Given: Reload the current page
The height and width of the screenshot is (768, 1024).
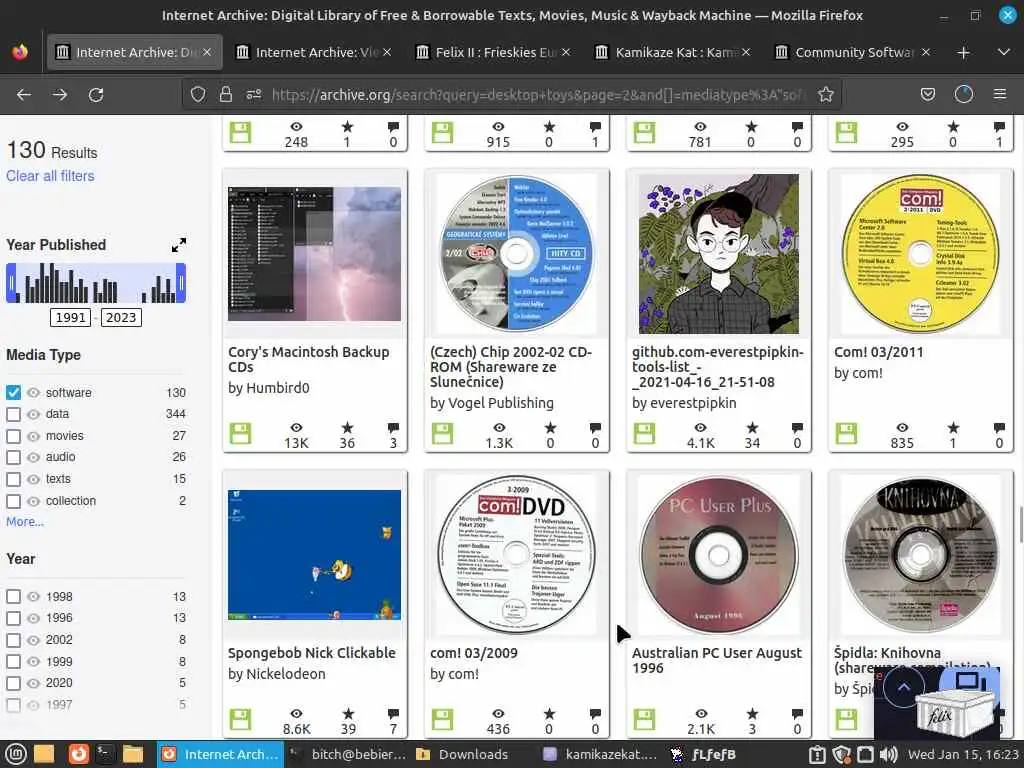Looking at the screenshot, I should (x=96, y=95).
